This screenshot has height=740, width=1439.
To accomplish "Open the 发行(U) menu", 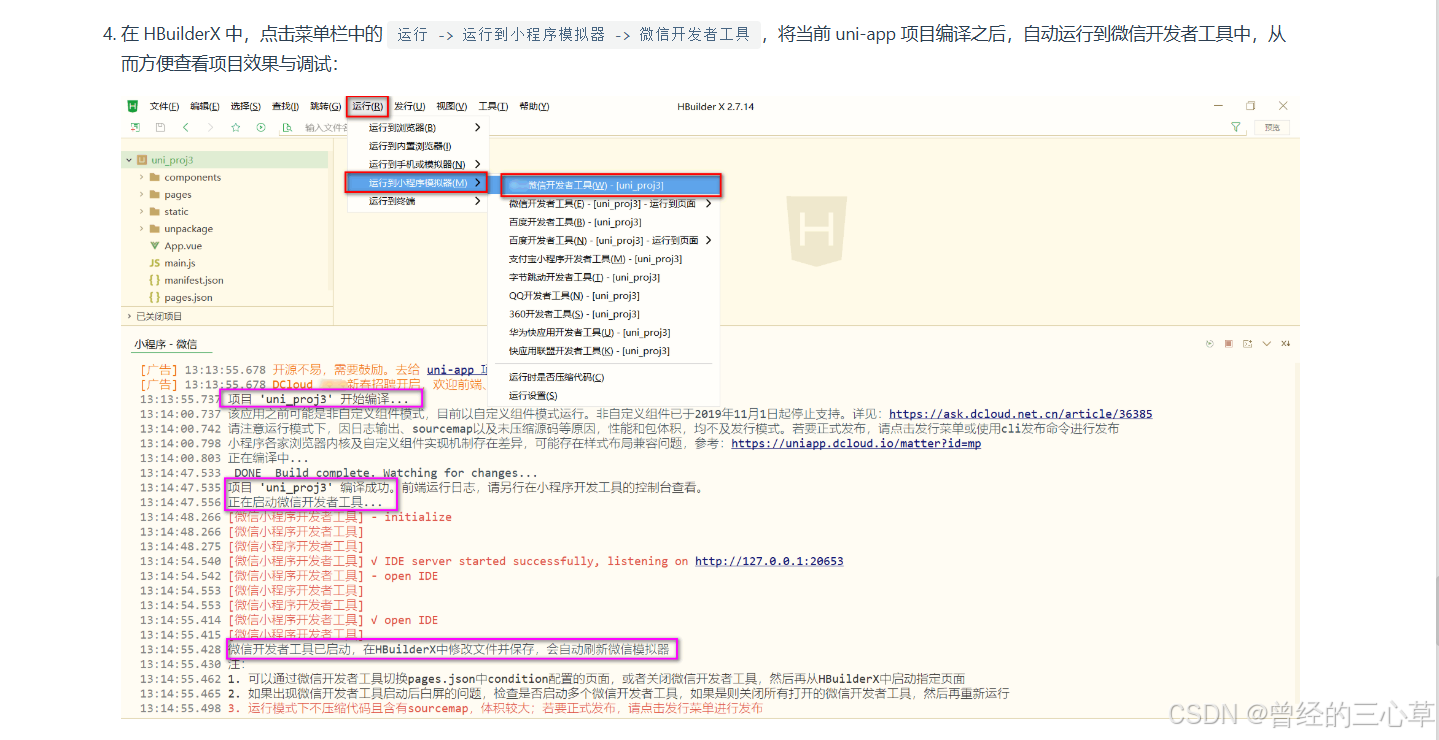I will (x=409, y=106).
